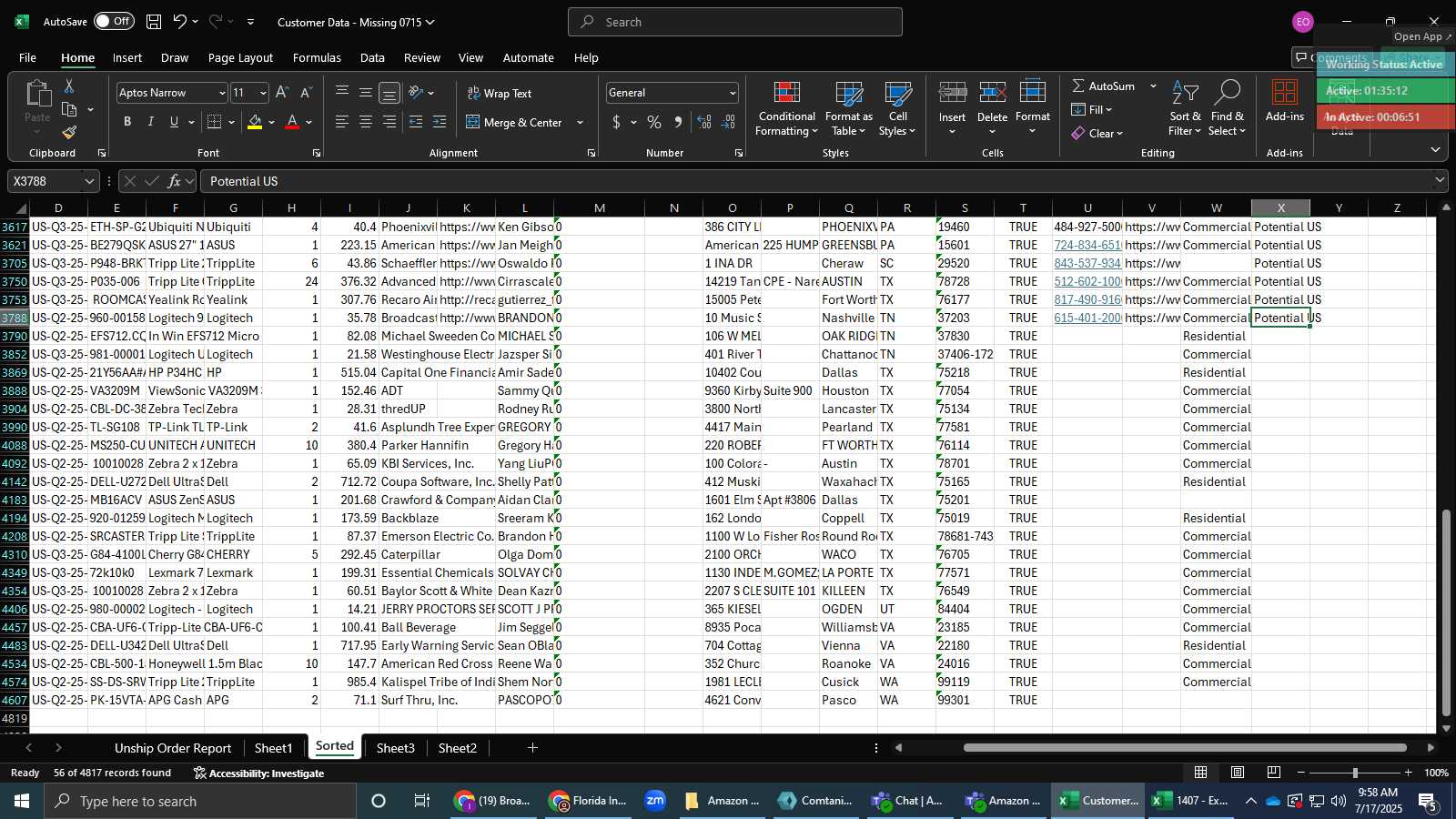Open Conditional Formatting menu
This screenshot has height=819, width=1456.
pos(786,108)
